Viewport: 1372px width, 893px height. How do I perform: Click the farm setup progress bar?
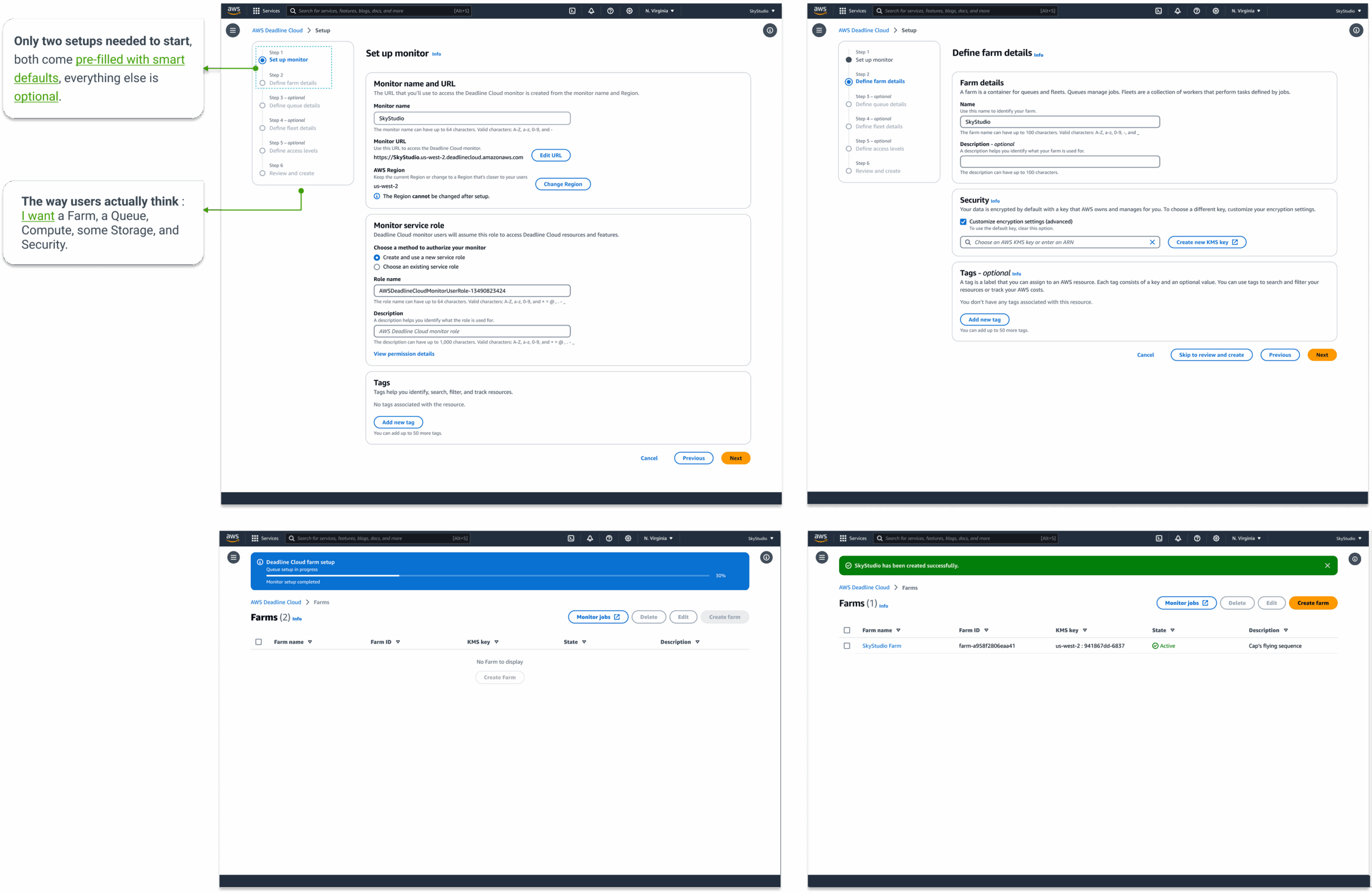point(487,575)
